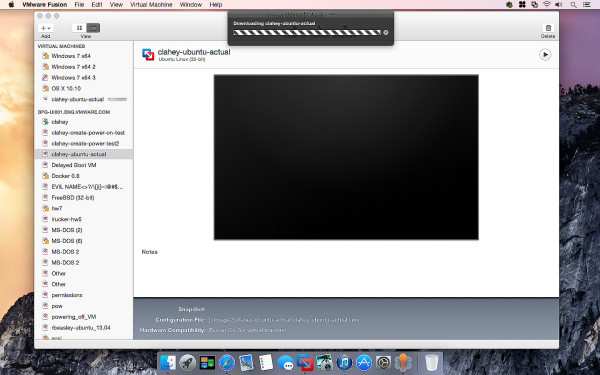
Task: Click the download progress bar
Action: point(307,33)
